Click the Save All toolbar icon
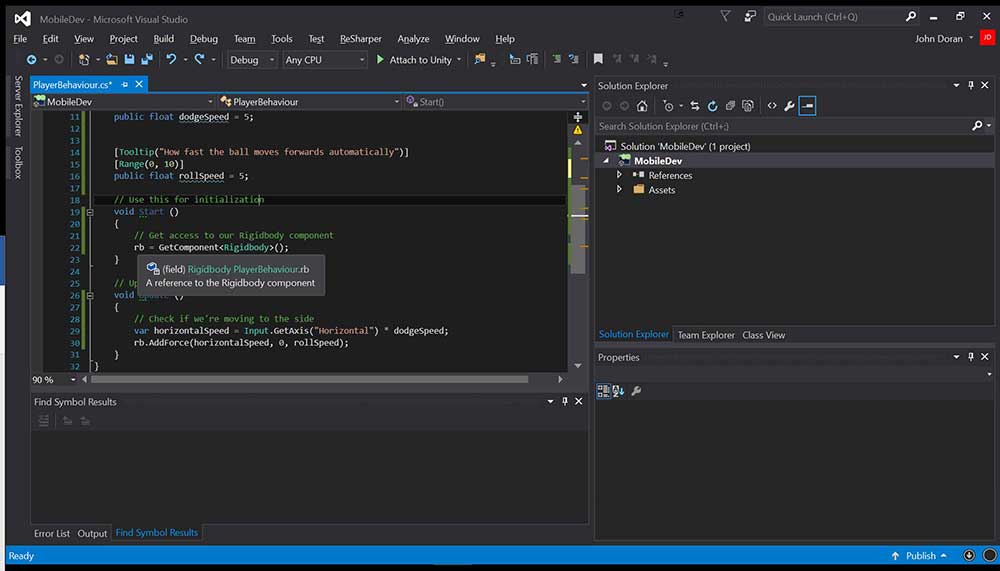 coord(146,60)
